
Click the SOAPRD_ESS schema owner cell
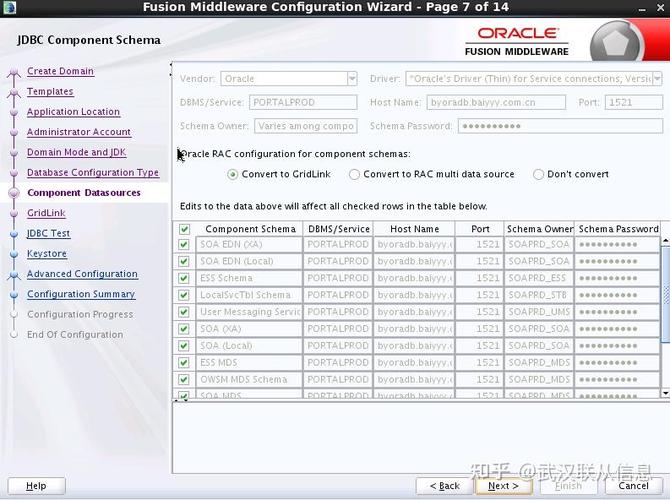[539, 278]
